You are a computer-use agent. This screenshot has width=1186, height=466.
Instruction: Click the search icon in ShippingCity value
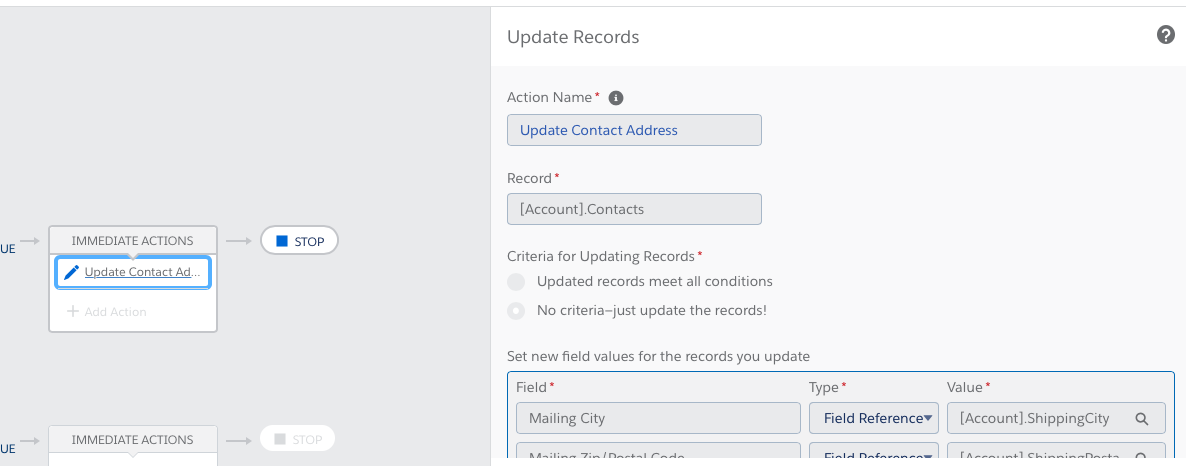[1141, 419]
